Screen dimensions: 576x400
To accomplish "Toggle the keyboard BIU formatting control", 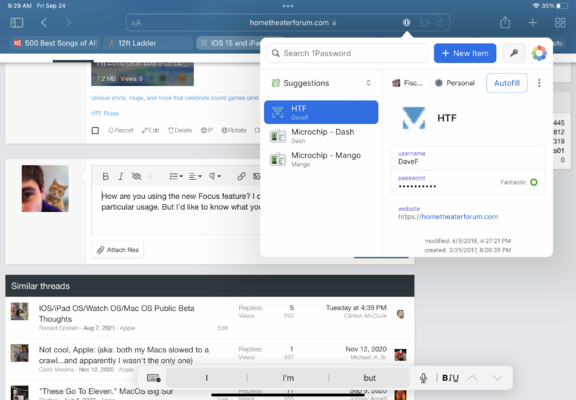I will pos(450,378).
